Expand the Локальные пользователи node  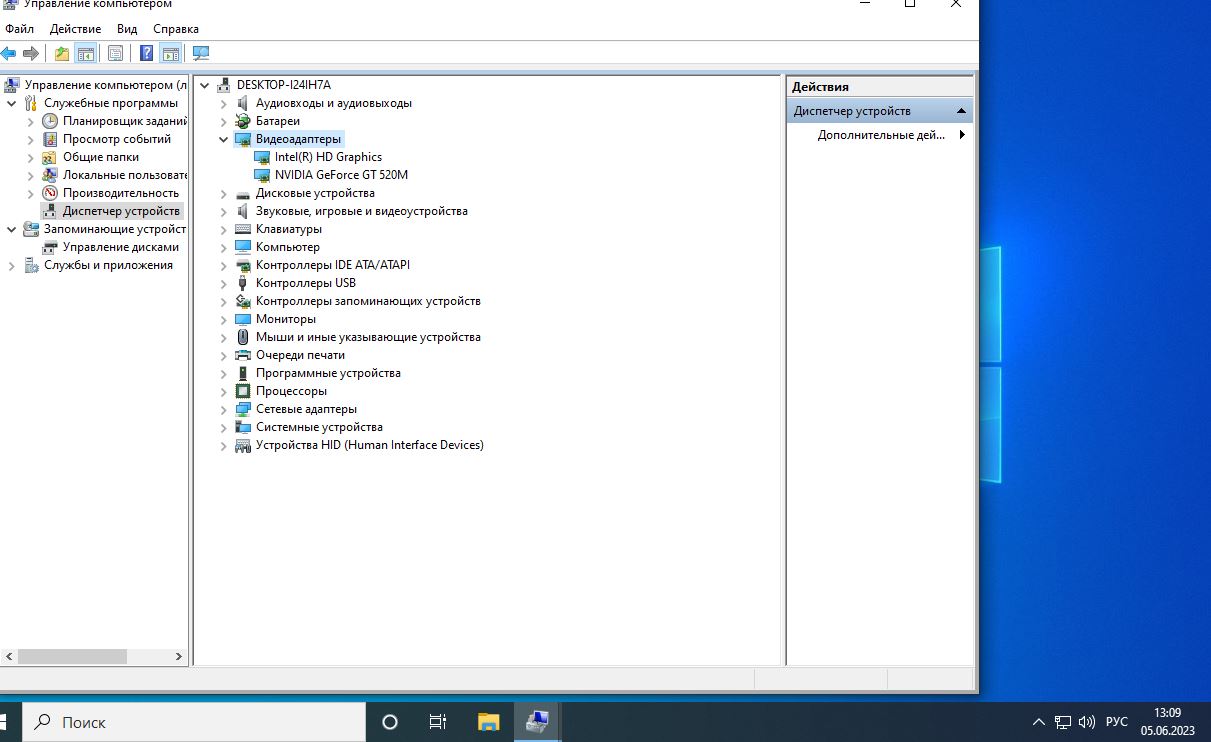pyautogui.click(x=31, y=175)
